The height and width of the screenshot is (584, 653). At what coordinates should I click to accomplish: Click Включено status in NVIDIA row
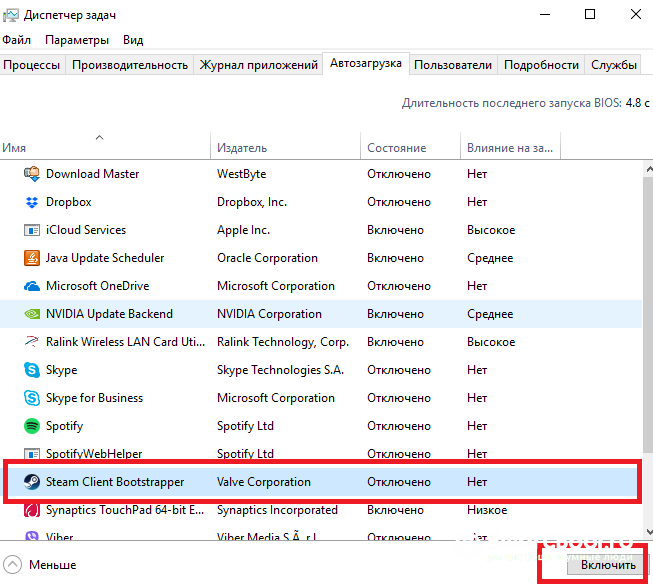(x=395, y=314)
